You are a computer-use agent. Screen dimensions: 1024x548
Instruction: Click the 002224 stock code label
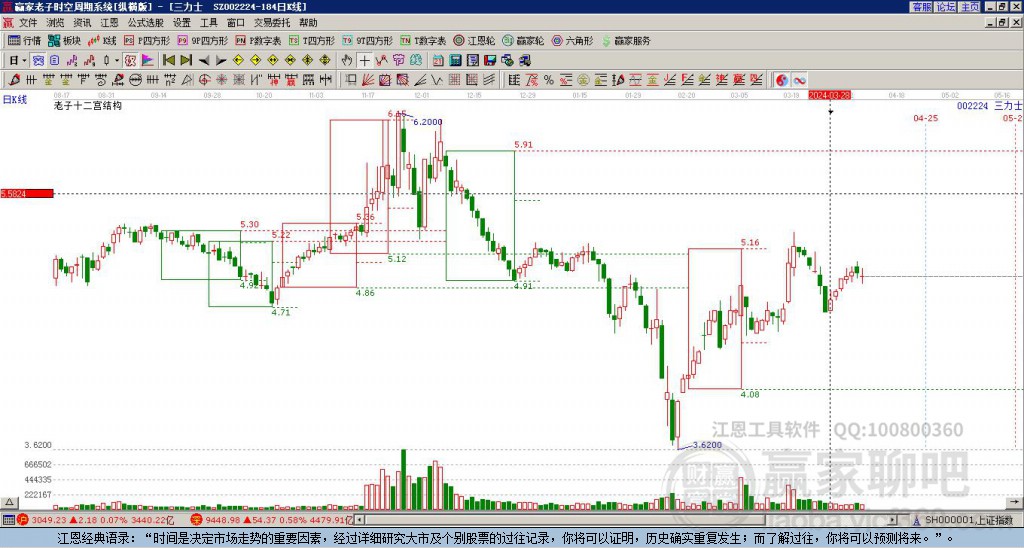pyautogui.click(x=972, y=105)
